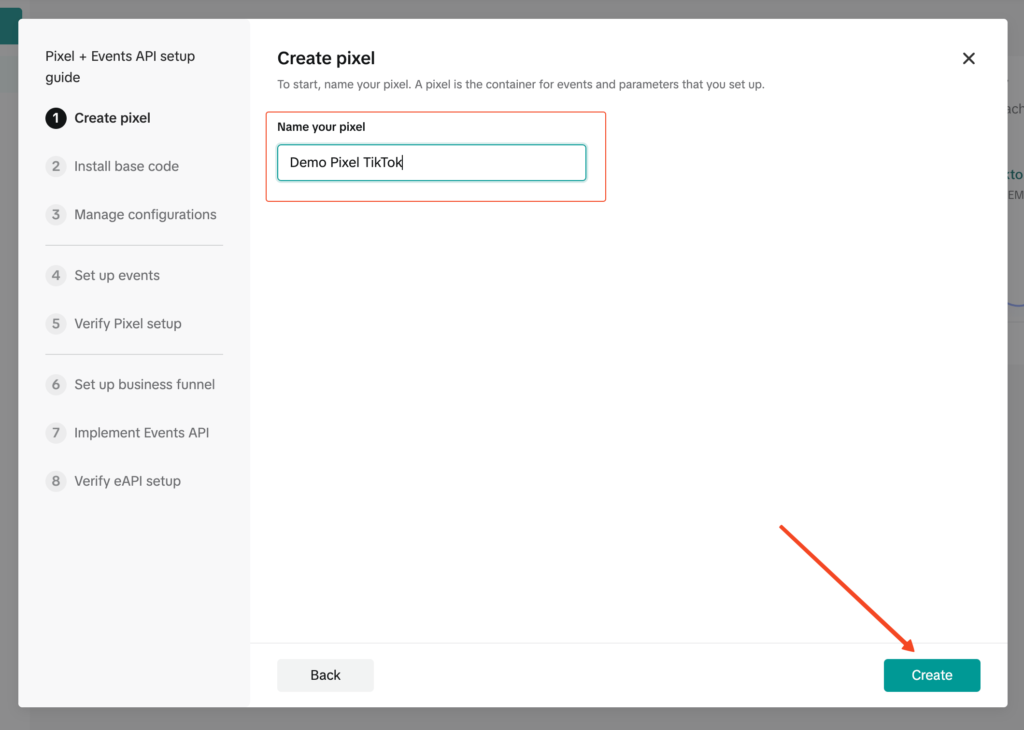Close the Create pixel dialog

[968, 59]
